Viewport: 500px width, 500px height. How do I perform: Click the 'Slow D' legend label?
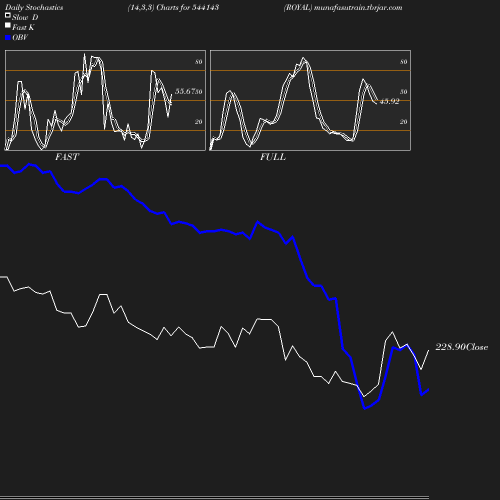[x=25, y=18]
